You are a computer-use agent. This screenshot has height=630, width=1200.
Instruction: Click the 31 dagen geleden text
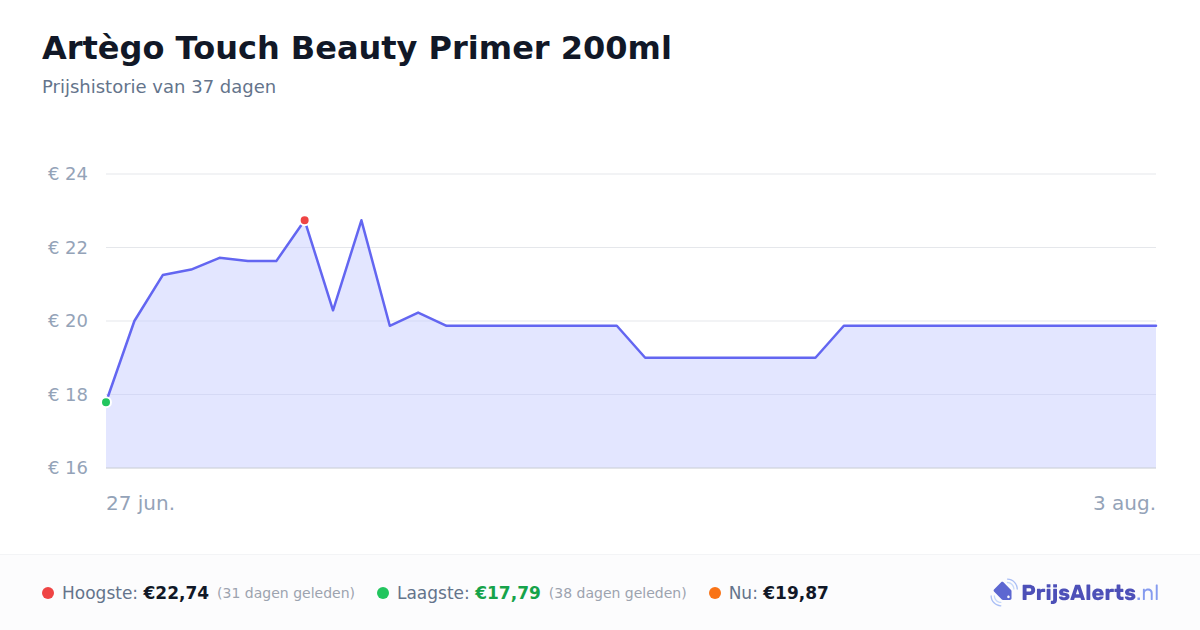point(286,593)
